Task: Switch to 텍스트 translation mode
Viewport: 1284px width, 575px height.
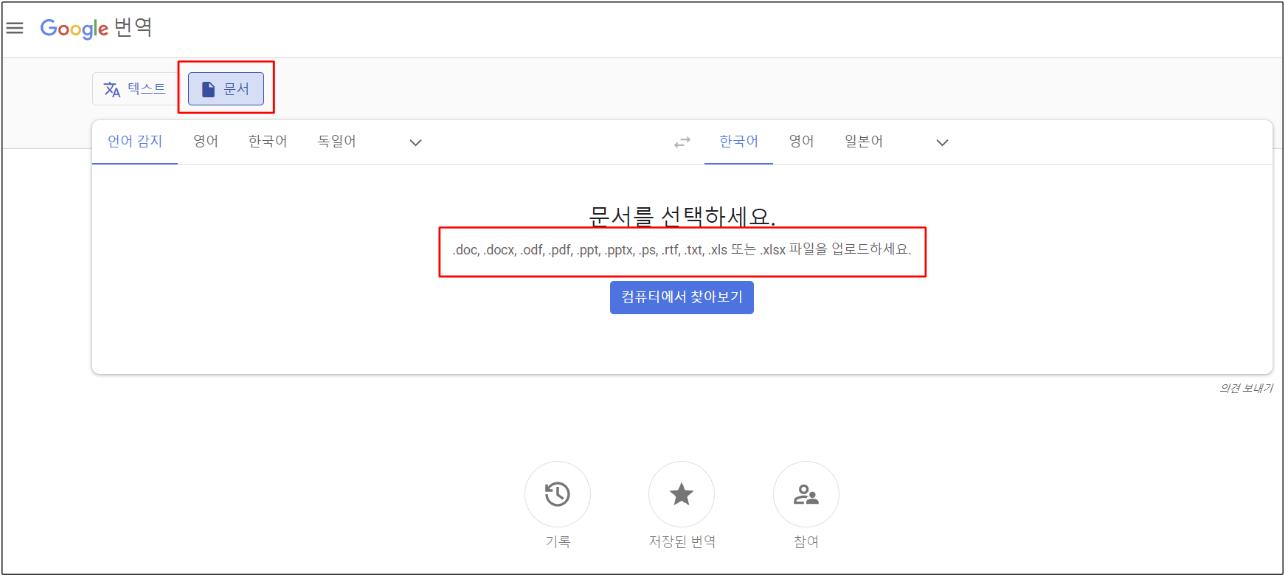Action: click(x=135, y=89)
